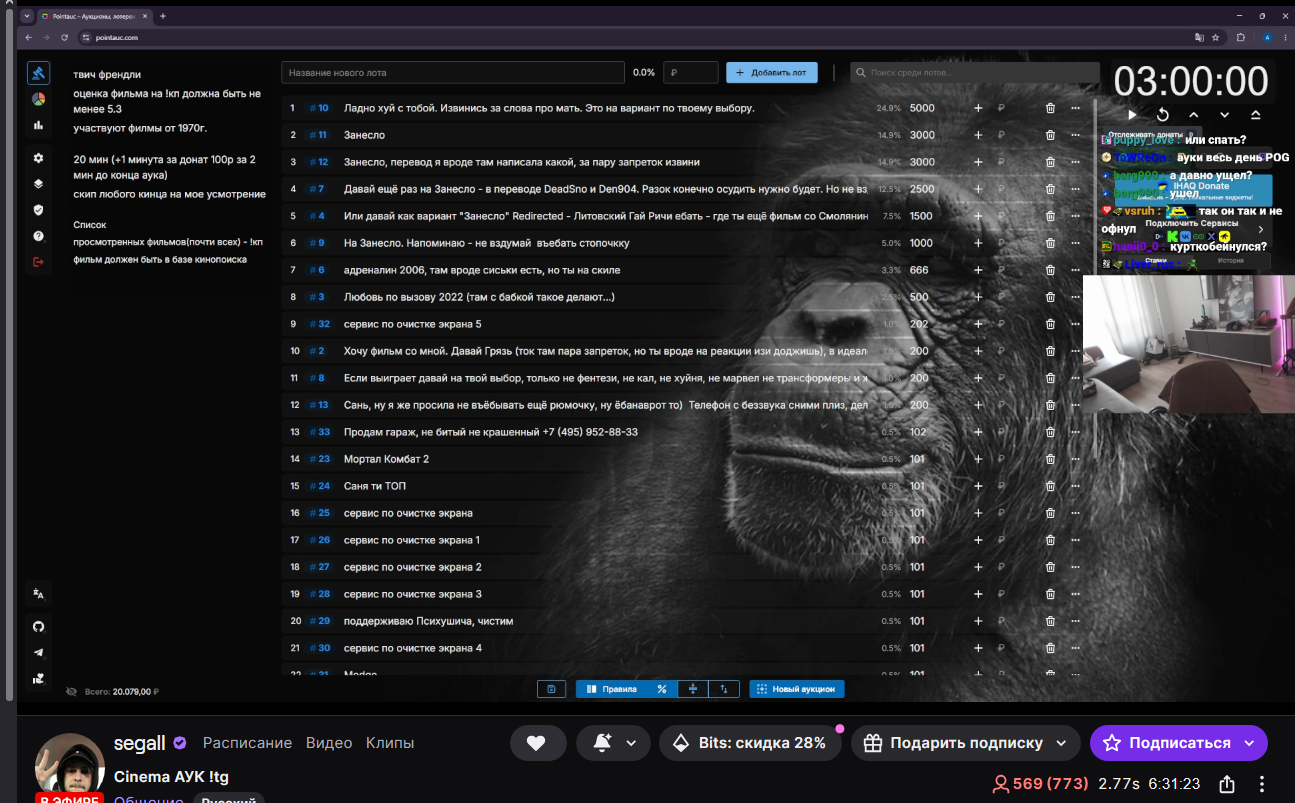Viewport: 1295px width, 803px height.
Task: Reload the pointauc.com browser page
Action: 65,37
